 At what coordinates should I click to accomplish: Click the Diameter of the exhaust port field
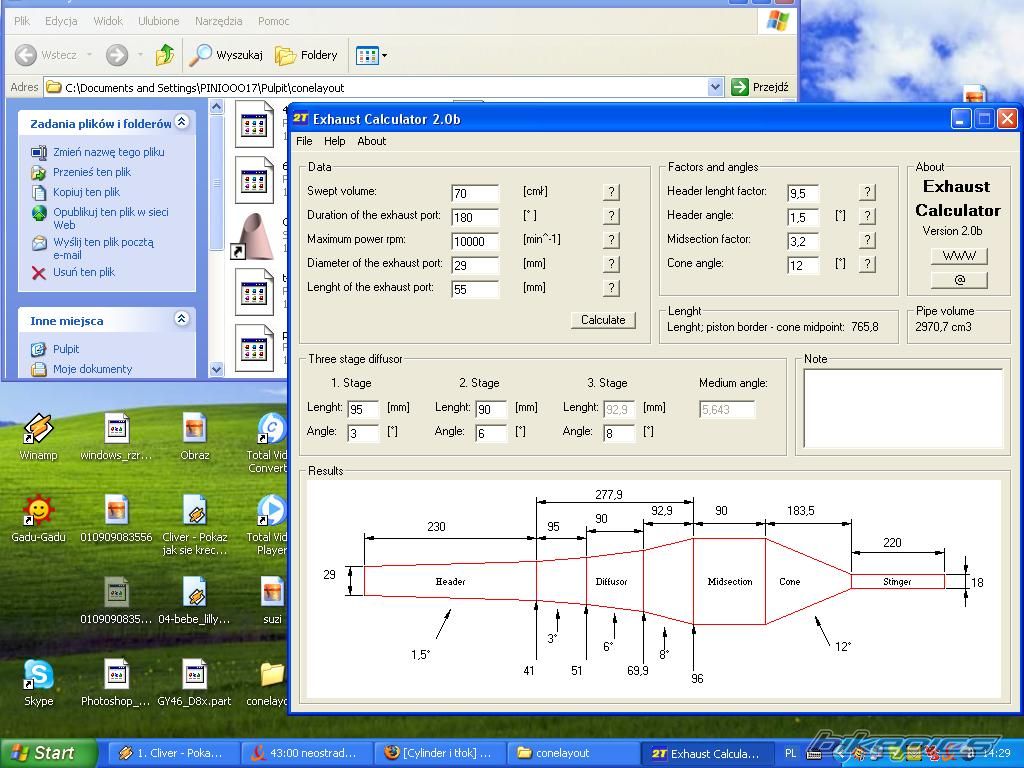[475, 265]
